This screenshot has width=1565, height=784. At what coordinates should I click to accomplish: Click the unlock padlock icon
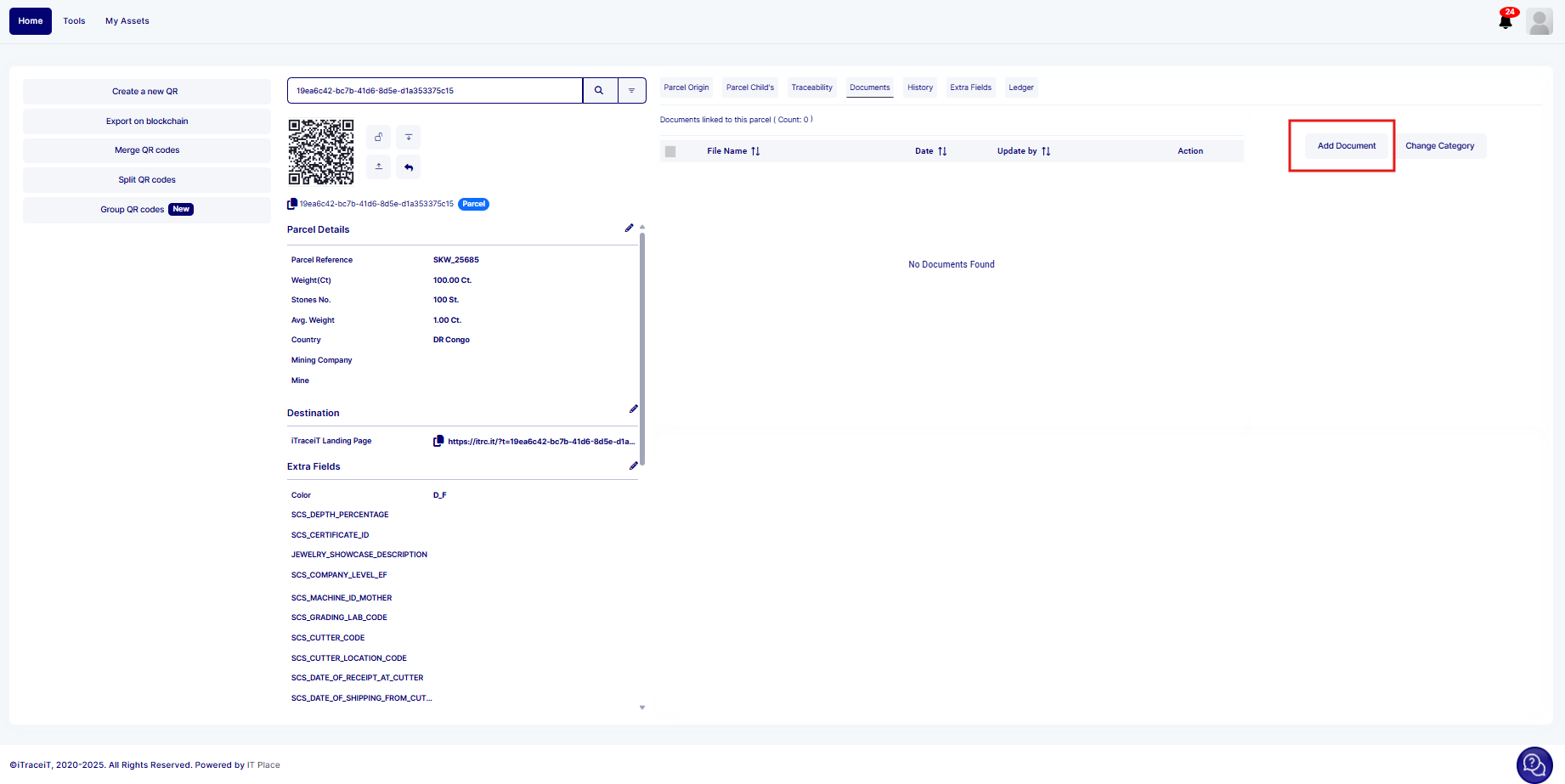point(379,137)
